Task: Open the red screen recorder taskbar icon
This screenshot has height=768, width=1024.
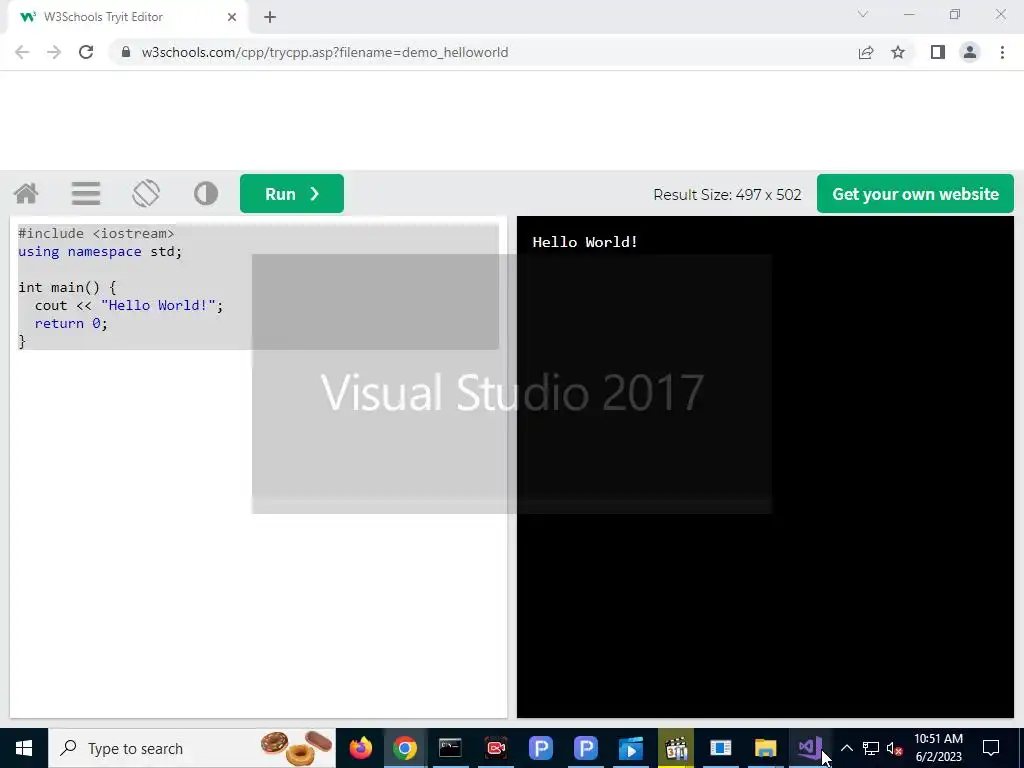Action: [x=496, y=748]
